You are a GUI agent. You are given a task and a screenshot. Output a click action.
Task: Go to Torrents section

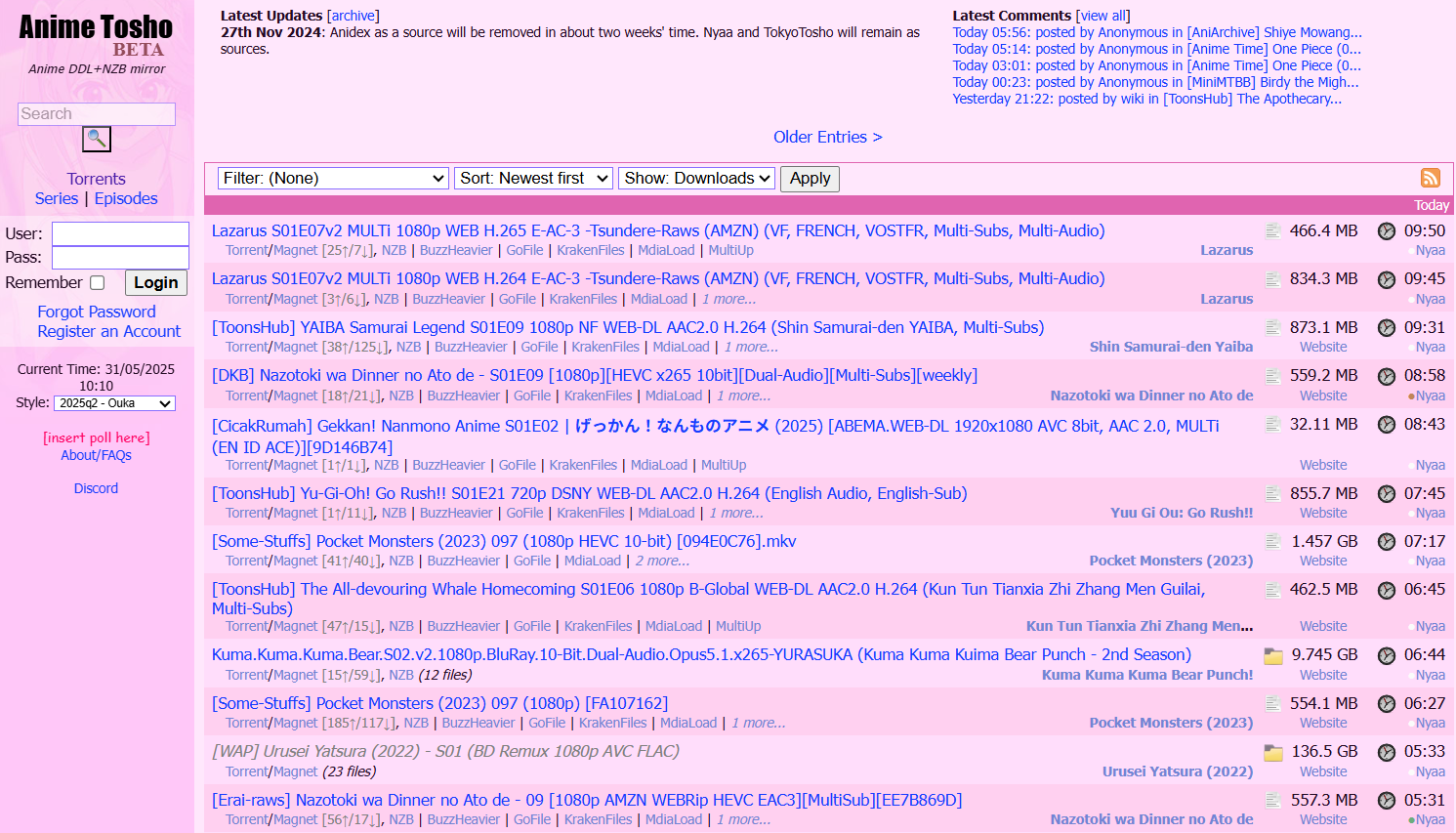96,179
